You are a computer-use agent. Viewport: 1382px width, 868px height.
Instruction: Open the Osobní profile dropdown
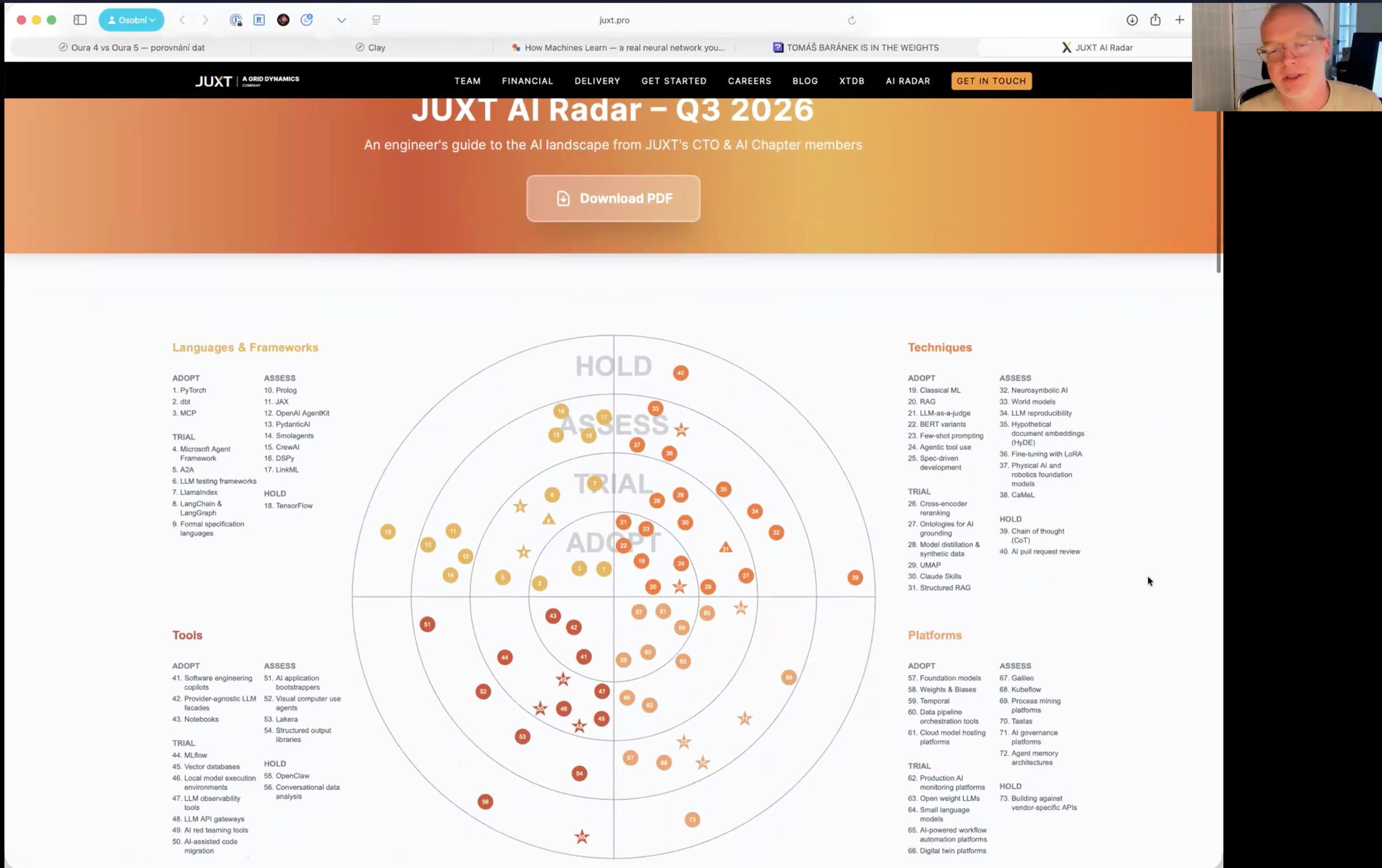(x=131, y=20)
